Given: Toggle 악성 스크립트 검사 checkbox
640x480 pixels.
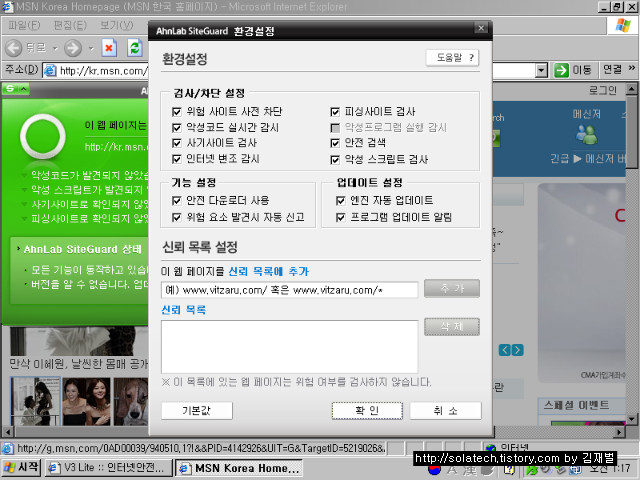Looking at the screenshot, I should pyautogui.click(x=335, y=160).
